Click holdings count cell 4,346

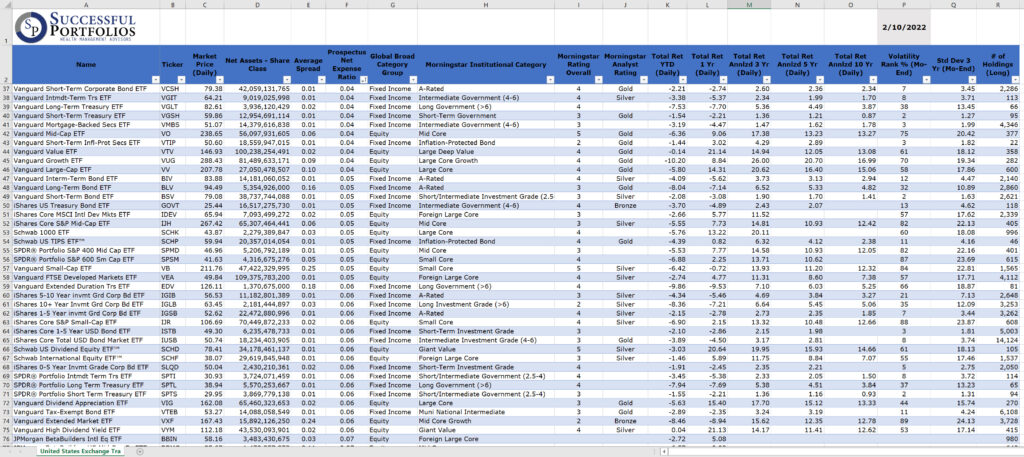click(998, 124)
